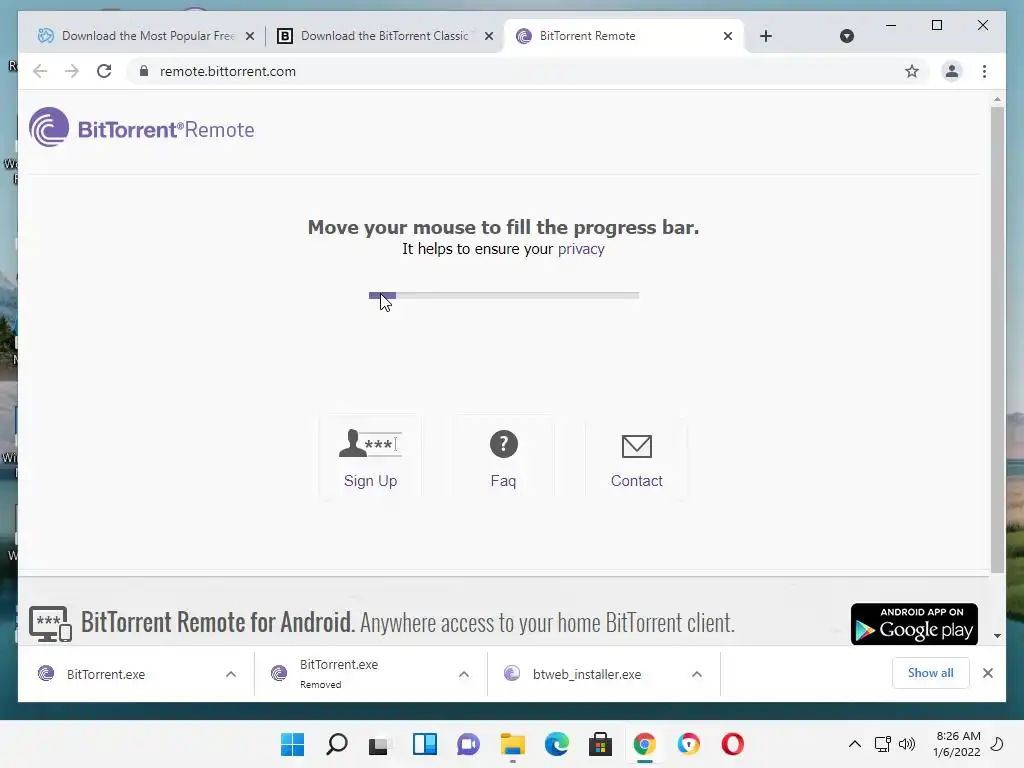The height and width of the screenshot is (768, 1024).
Task: Open the tab search dropdown button
Action: pyautogui.click(x=846, y=36)
